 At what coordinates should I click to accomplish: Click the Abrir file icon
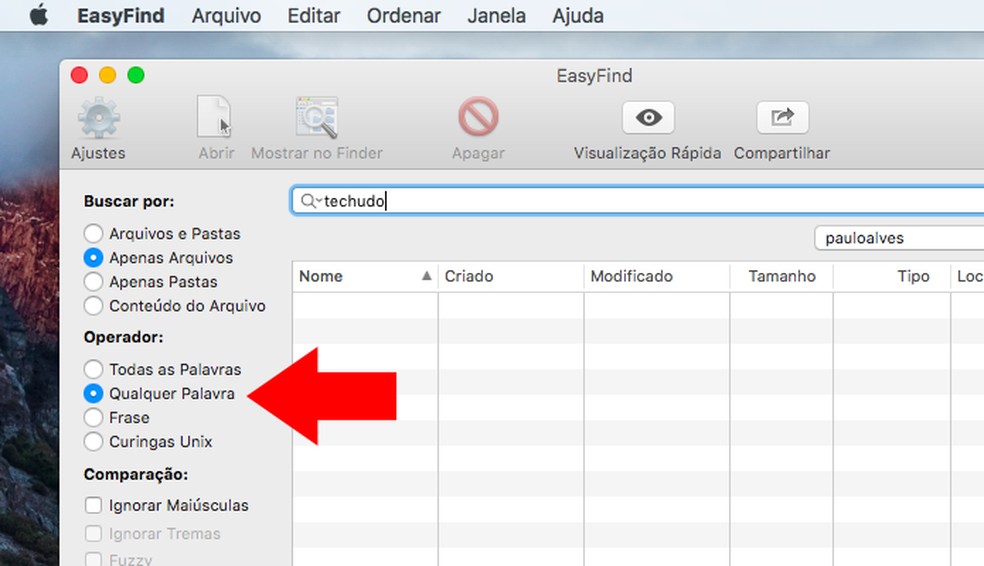215,117
